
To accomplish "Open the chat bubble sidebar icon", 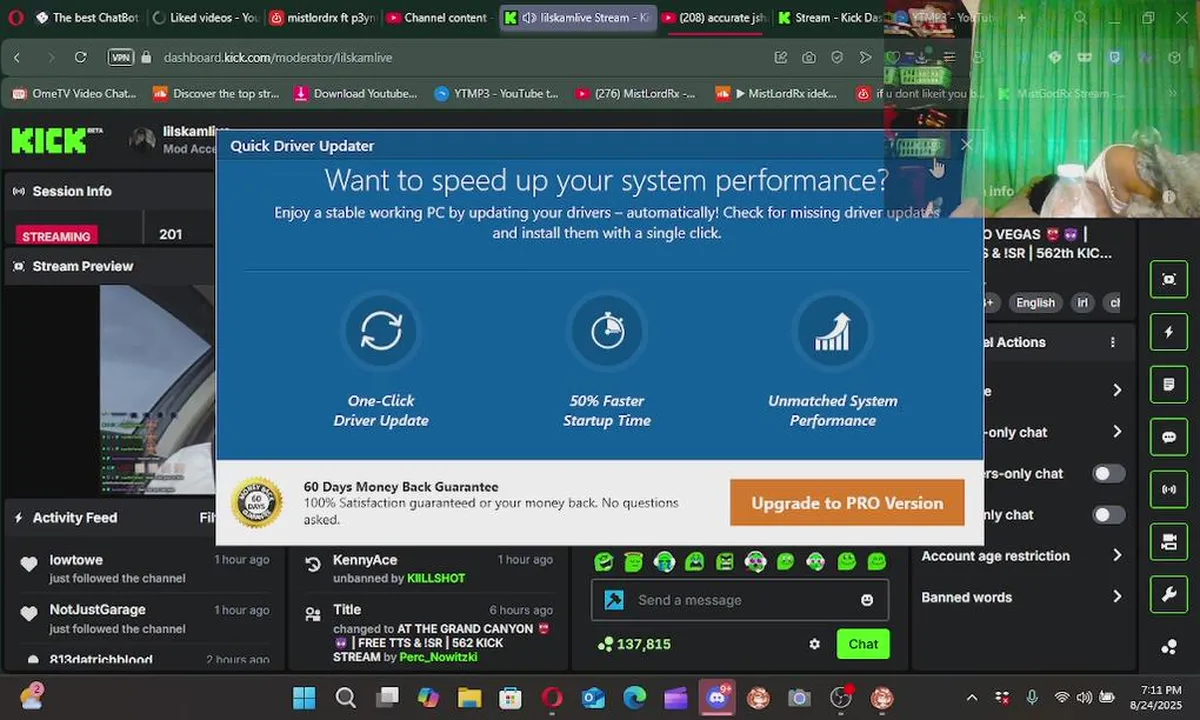I will pos(1168,437).
